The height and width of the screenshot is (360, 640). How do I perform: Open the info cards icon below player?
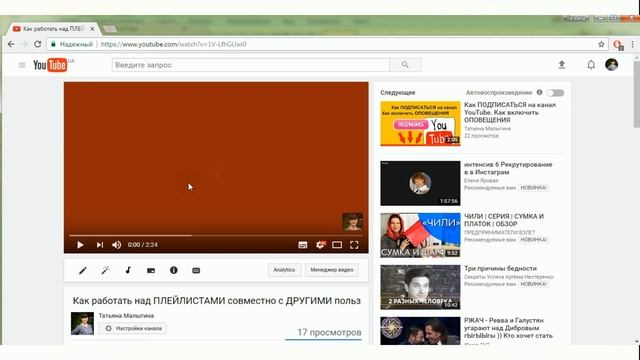click(x=173, y=270)
